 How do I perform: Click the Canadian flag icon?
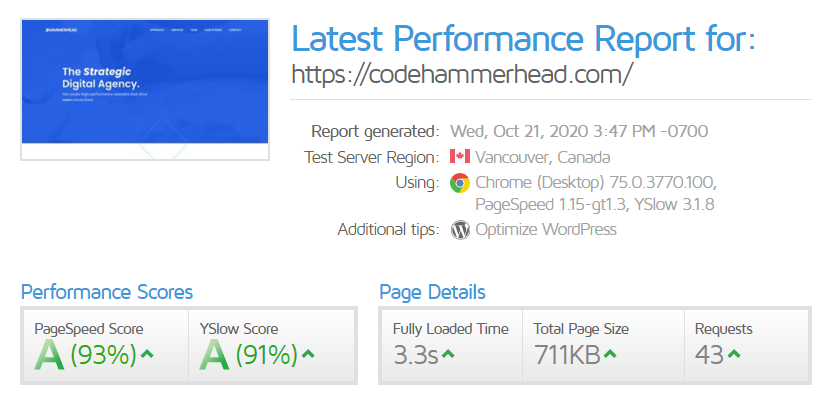tap(460, 157)
